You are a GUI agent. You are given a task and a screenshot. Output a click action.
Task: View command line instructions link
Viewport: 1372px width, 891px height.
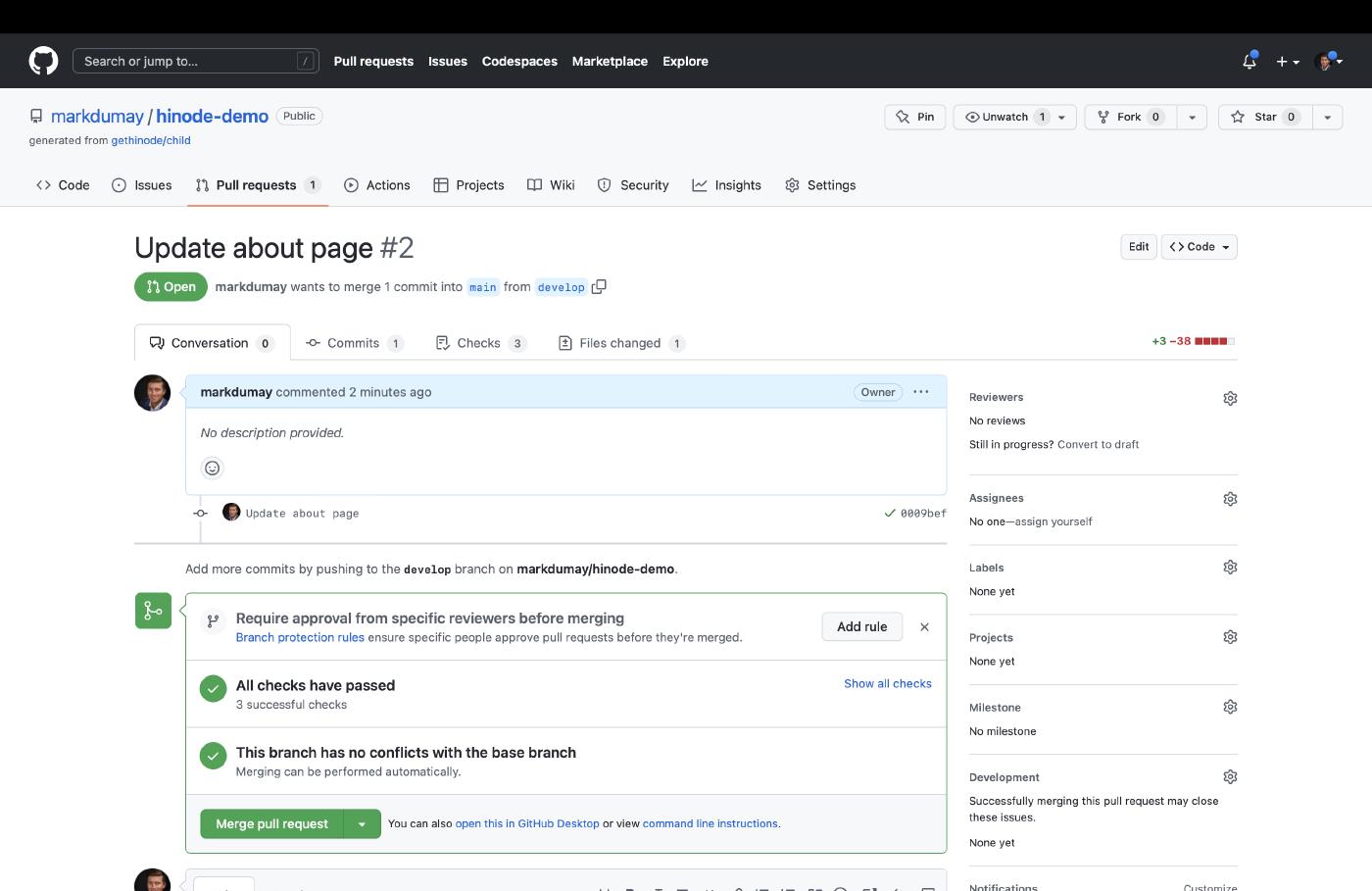click(x=710, y=823)
